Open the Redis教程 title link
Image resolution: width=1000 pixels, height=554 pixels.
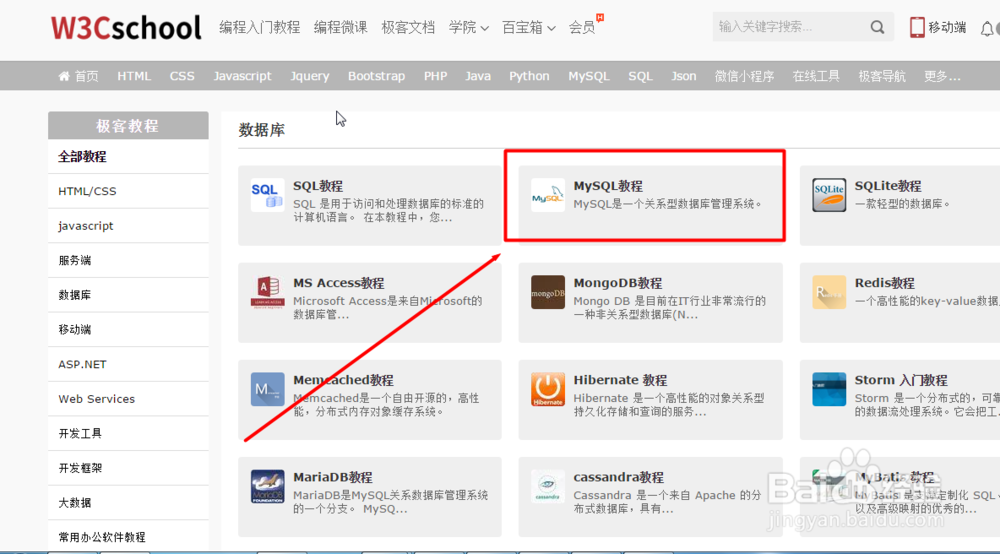pos(885,283)
